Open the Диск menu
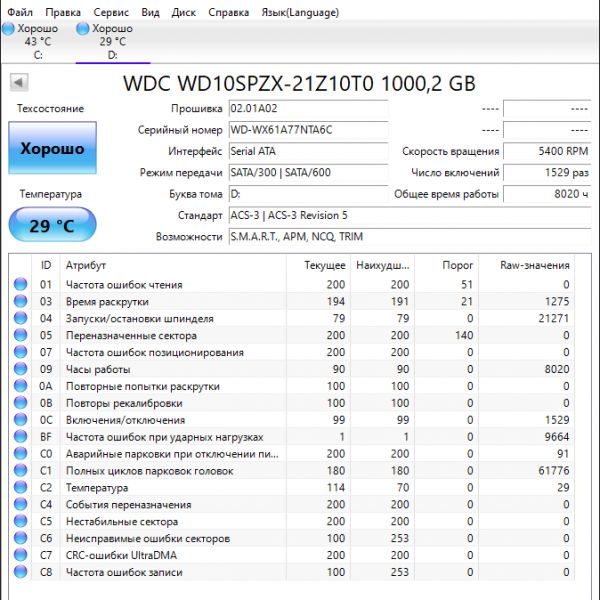Image resolution: width=600 pixels, height=600 pixels. pyautogui.click(x=184, y=13)
